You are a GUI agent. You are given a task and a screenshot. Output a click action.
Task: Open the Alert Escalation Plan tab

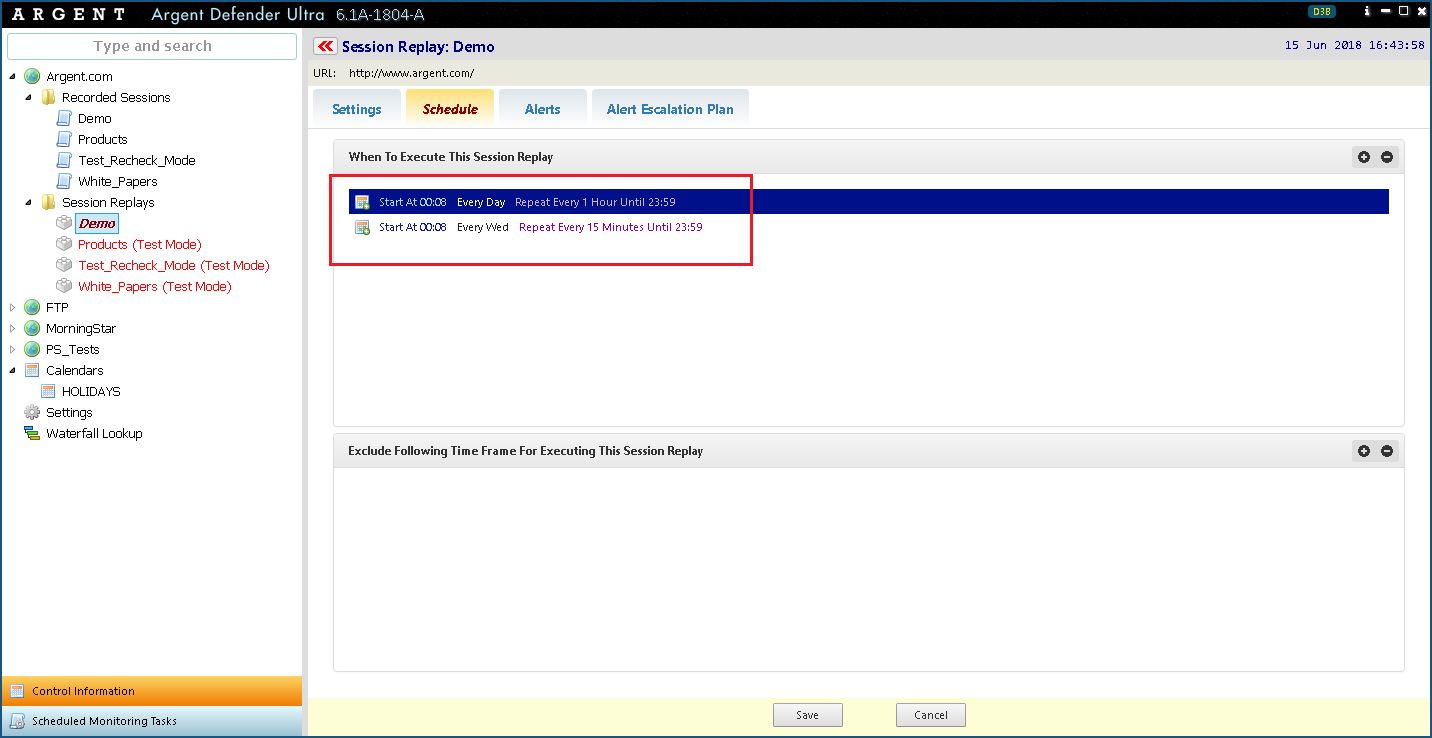click(x=669, y=109)
